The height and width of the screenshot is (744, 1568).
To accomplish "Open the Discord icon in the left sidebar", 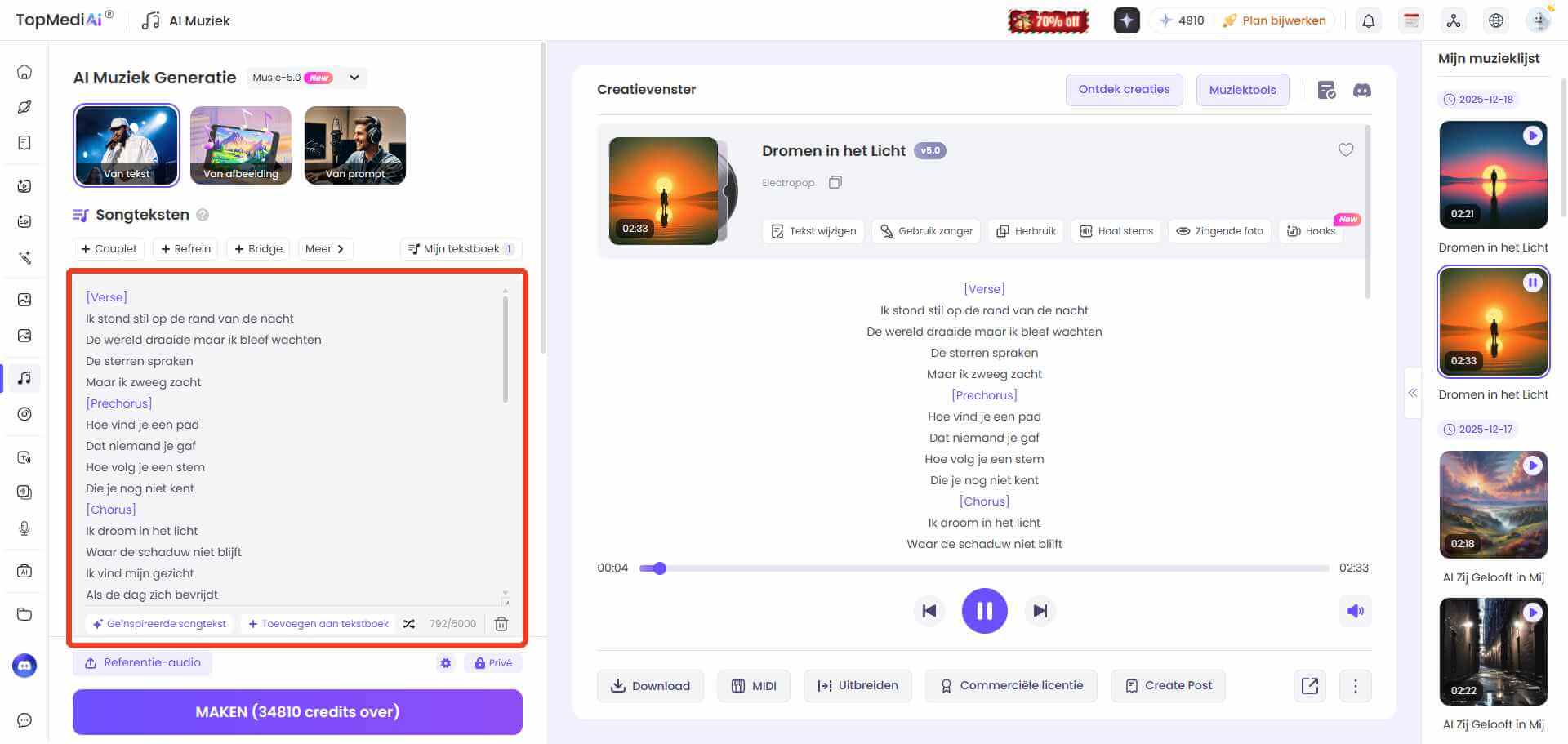I will [x=24, y=666].
